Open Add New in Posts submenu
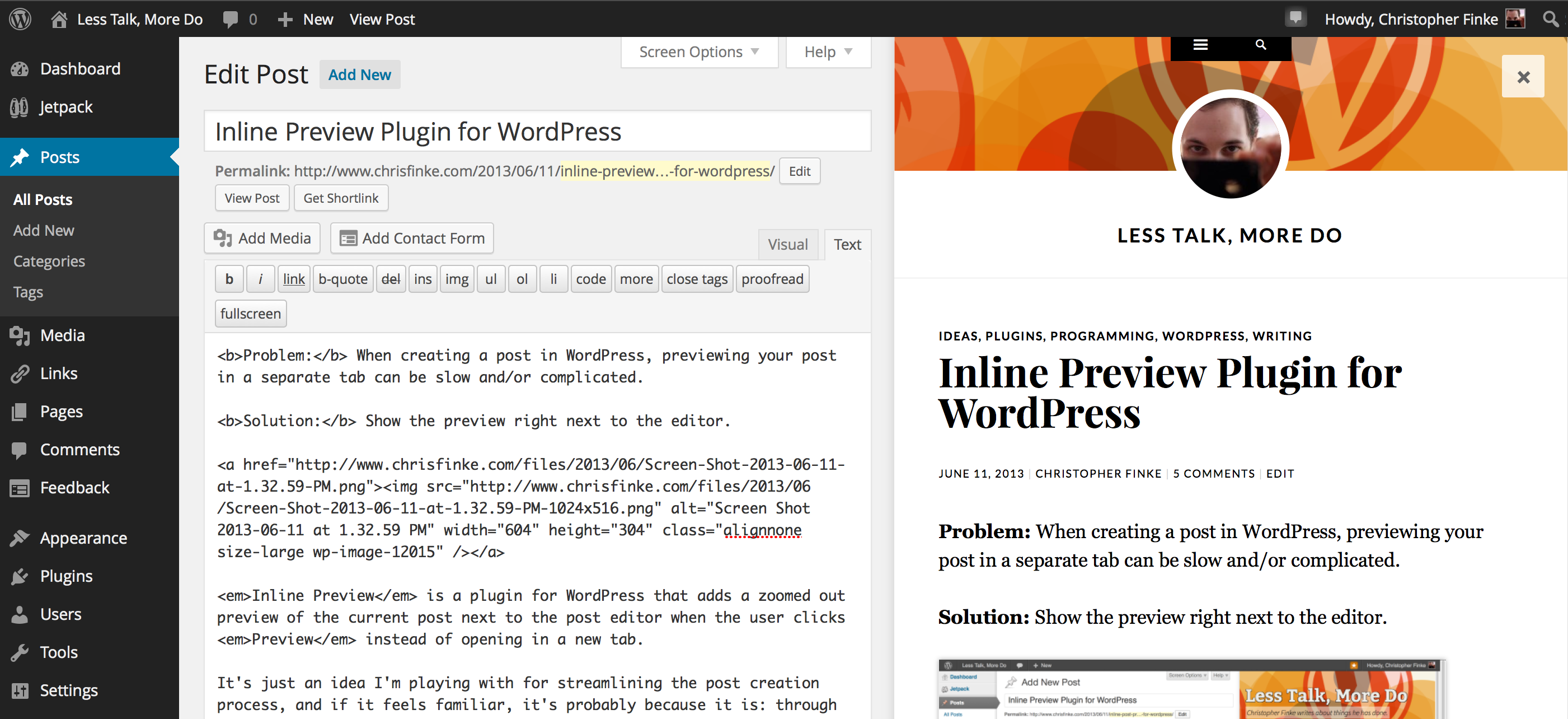This screenshot has width=1568, height=719. click(x=43, y=230)
